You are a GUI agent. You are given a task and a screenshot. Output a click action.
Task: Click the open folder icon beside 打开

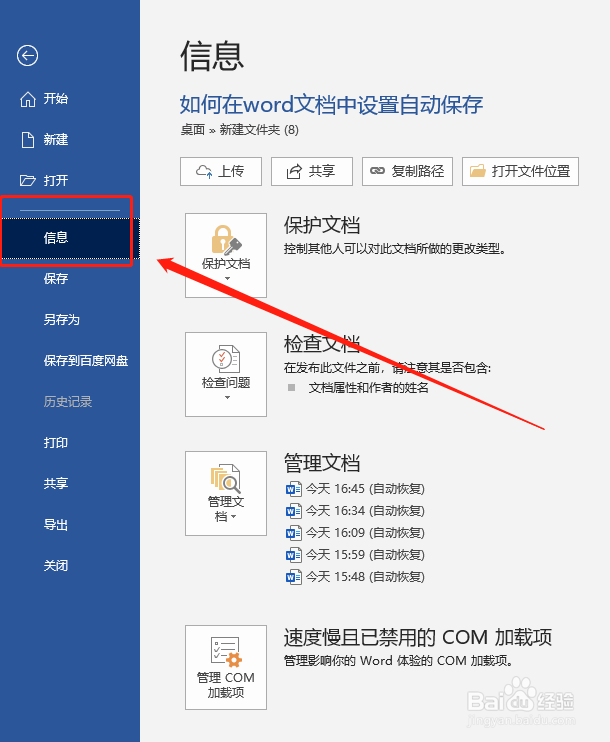pos(27,180)
